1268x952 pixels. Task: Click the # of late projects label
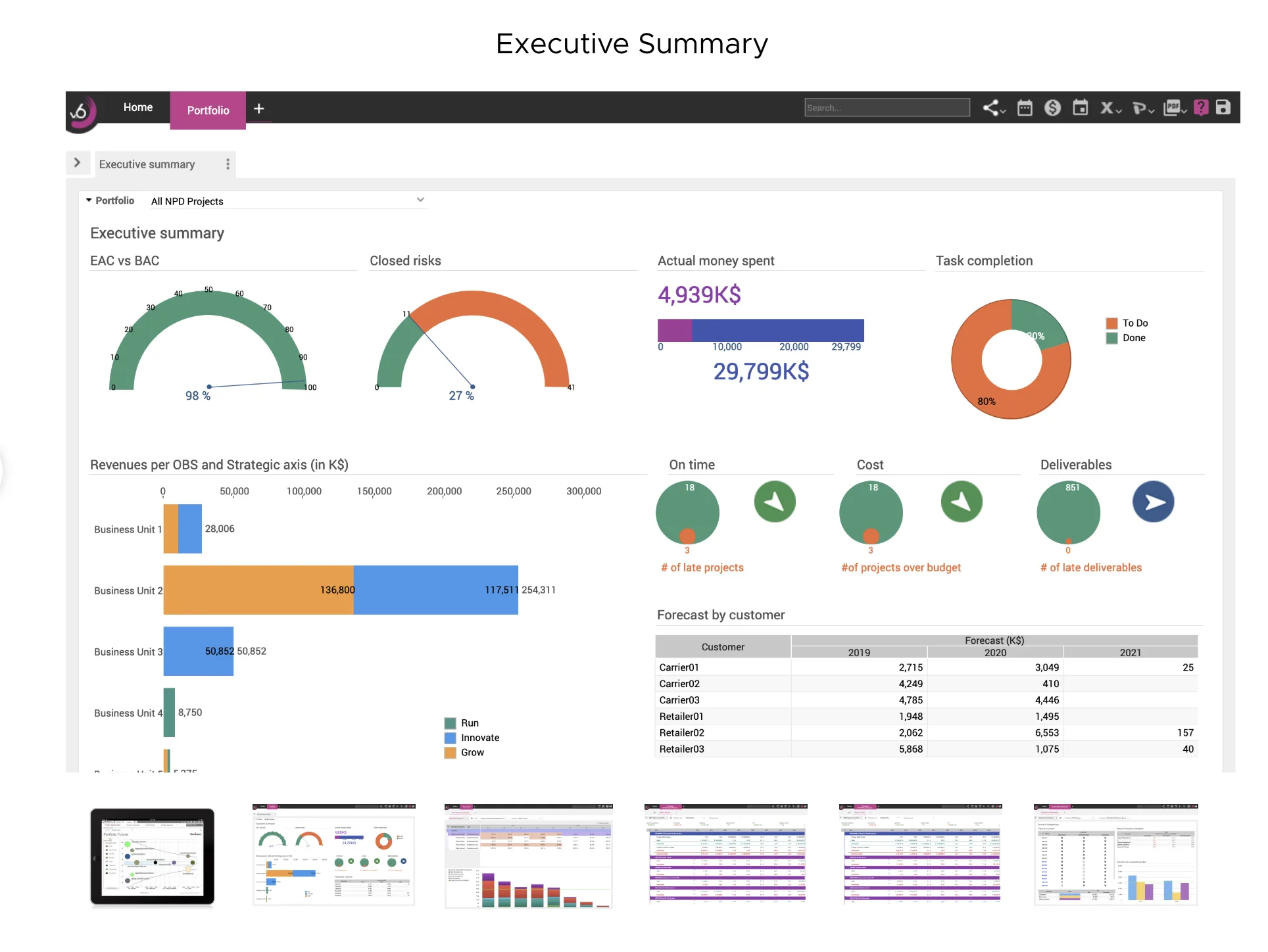click(x=702, y=567)
